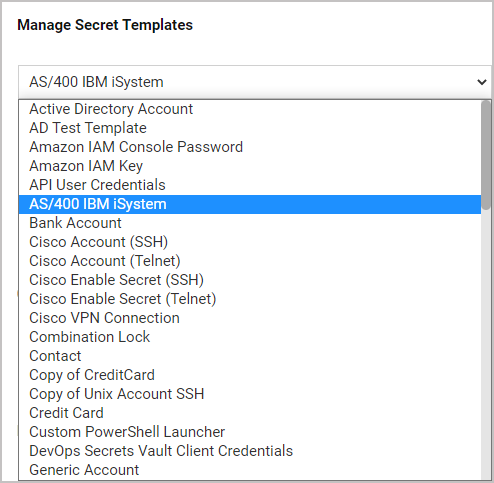This screenshot has width=494, height=483.
Task: Choose Cisco VPN Connection template
Action: coord(250,318)
